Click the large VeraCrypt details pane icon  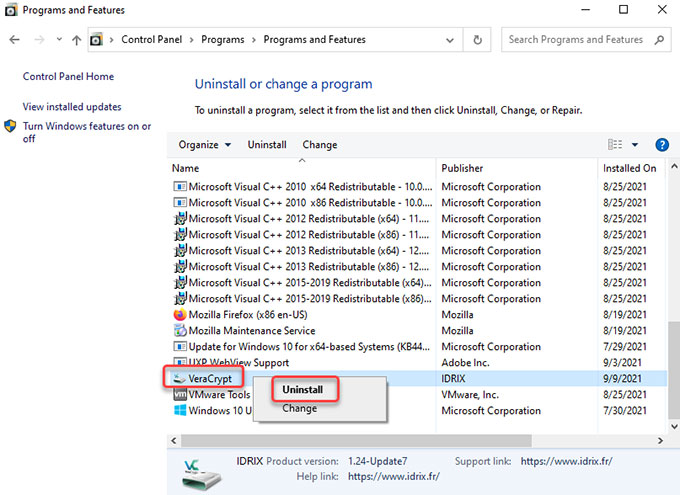(x=201, y=474)
